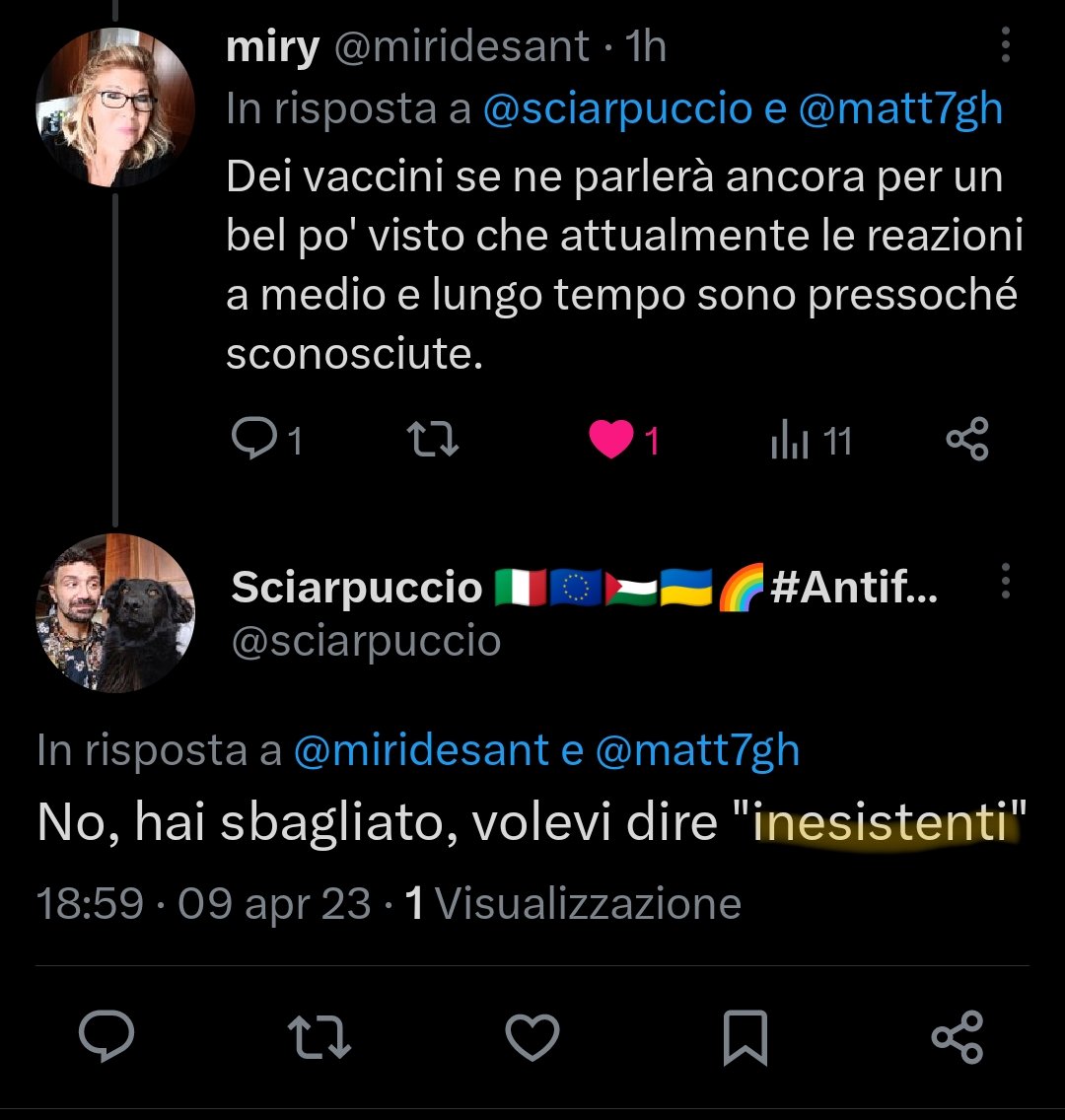Retweet Sciarpuccio's reply
Screen dimensions: 1065x1120
pos(319,1037)
